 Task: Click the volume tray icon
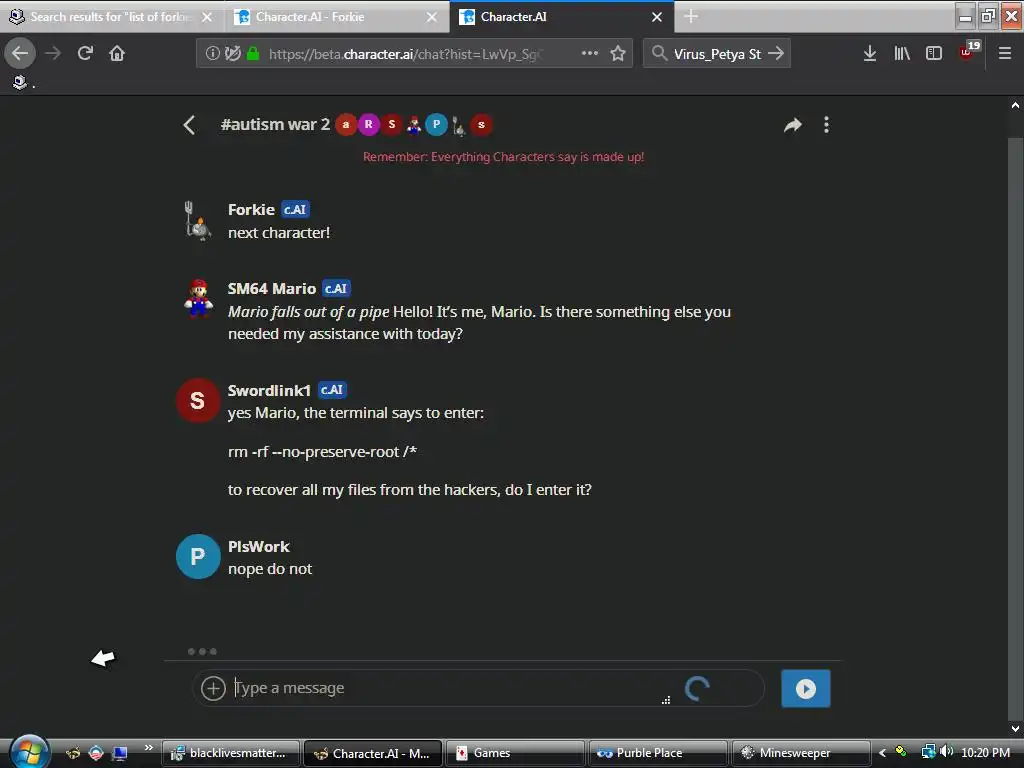tap(946, 752)
